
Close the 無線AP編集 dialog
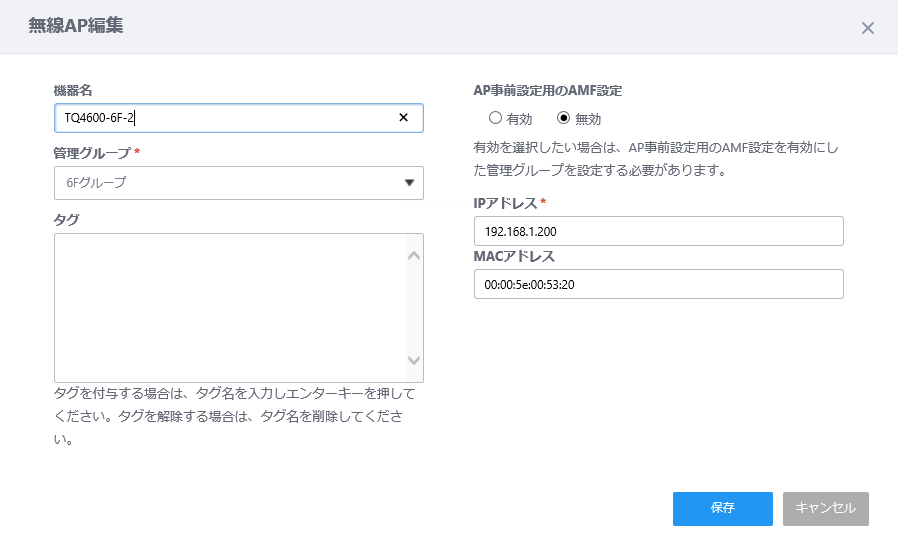tap(868, 28)
